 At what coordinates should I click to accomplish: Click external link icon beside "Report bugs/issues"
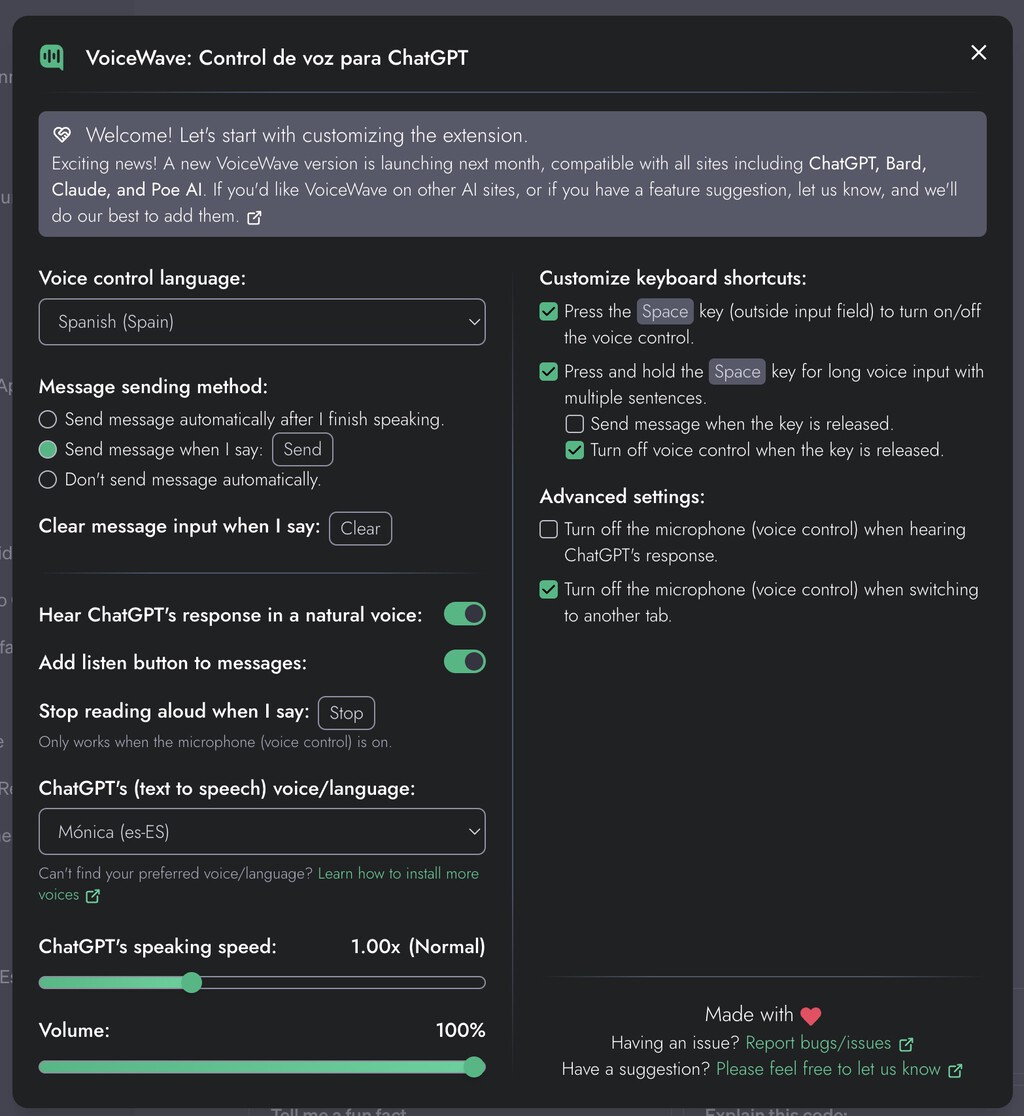pos(906,1042)
